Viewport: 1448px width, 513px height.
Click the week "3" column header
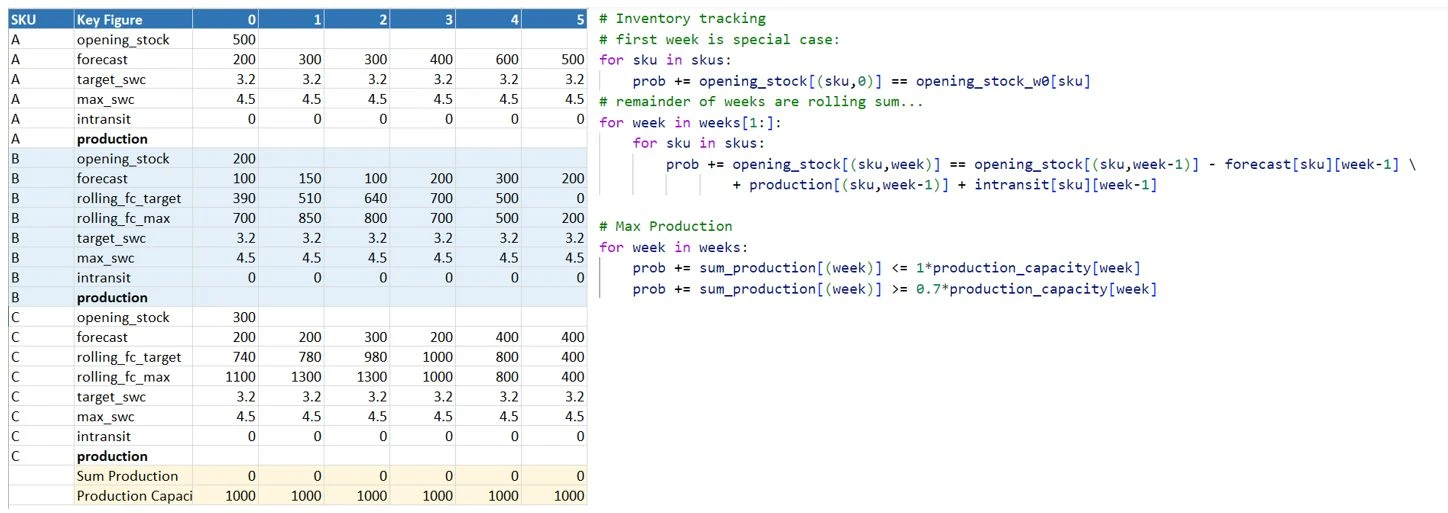click(422, 20)
